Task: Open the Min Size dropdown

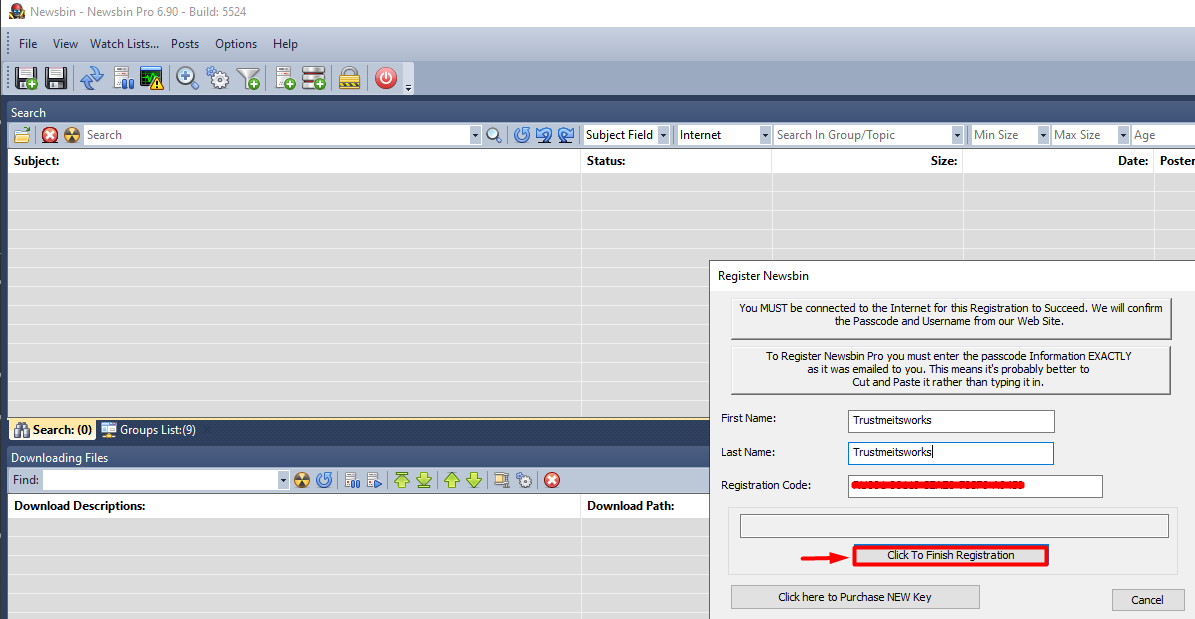Action: point(1011,135)
